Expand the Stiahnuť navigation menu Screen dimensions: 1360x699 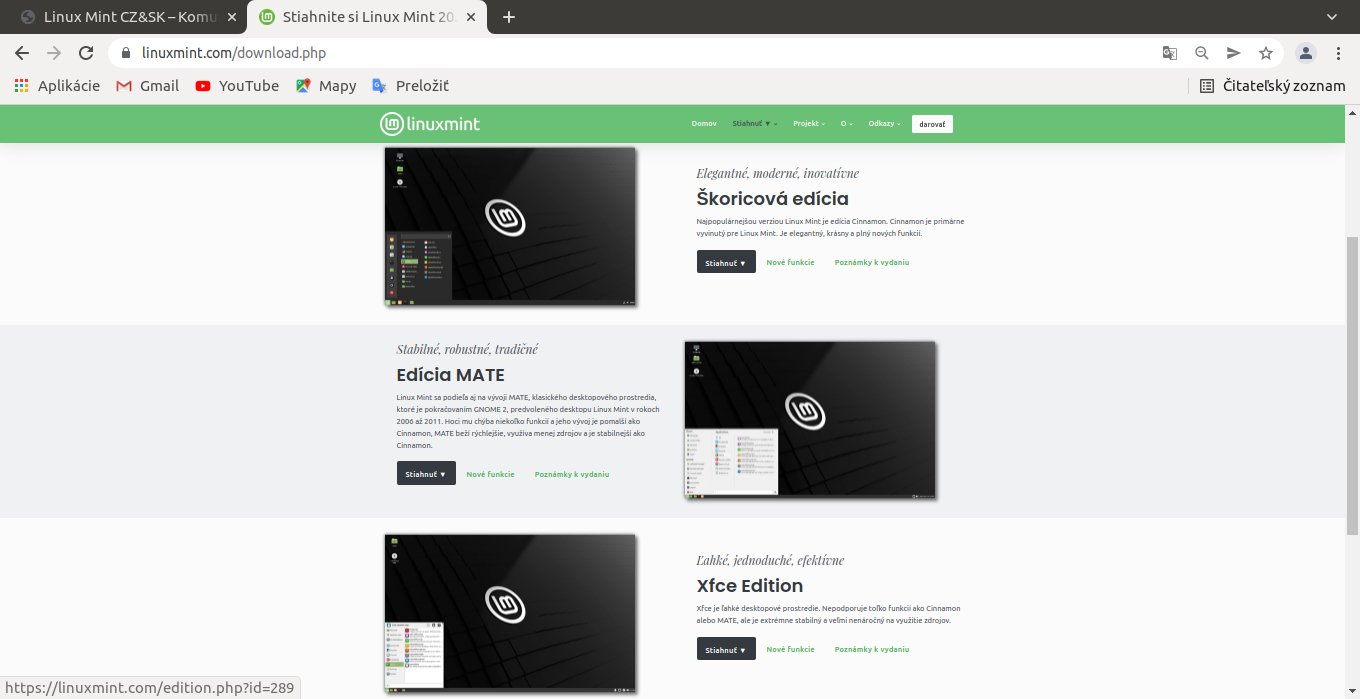coord(754,124)
